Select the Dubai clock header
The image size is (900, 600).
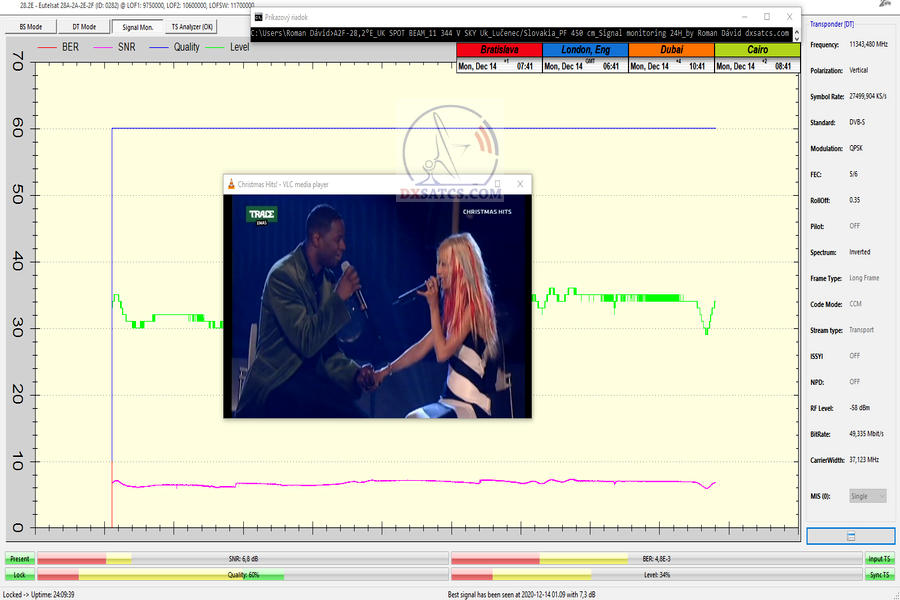click(x=671, y=50)
